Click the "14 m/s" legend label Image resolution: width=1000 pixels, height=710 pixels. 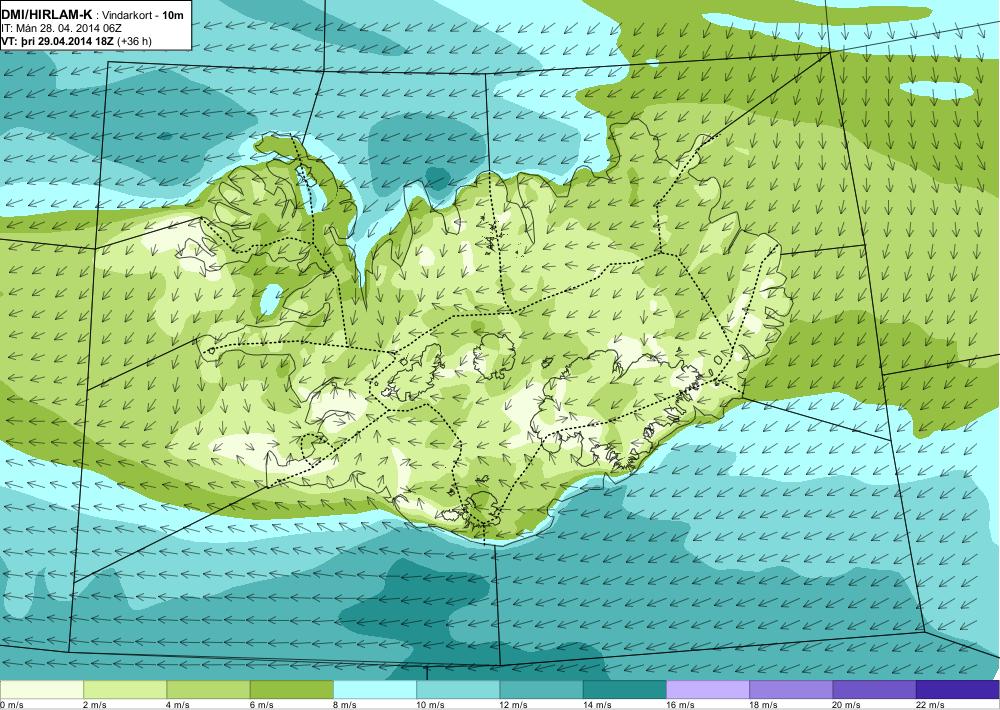coord(597,704)
